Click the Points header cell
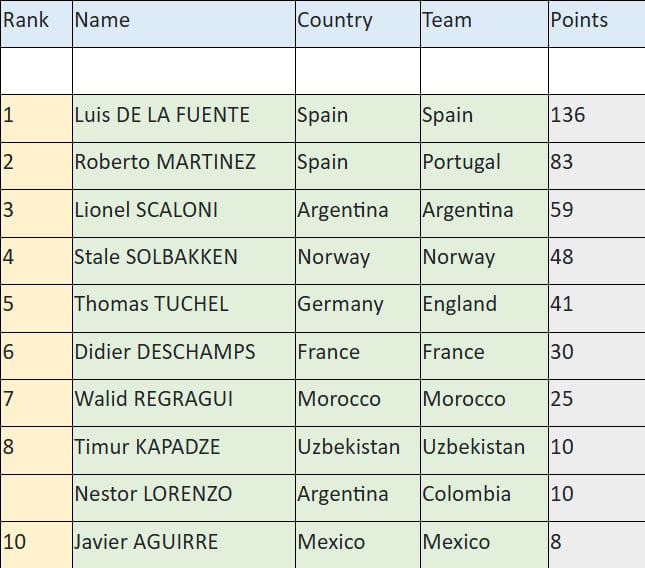 point(595,21)
